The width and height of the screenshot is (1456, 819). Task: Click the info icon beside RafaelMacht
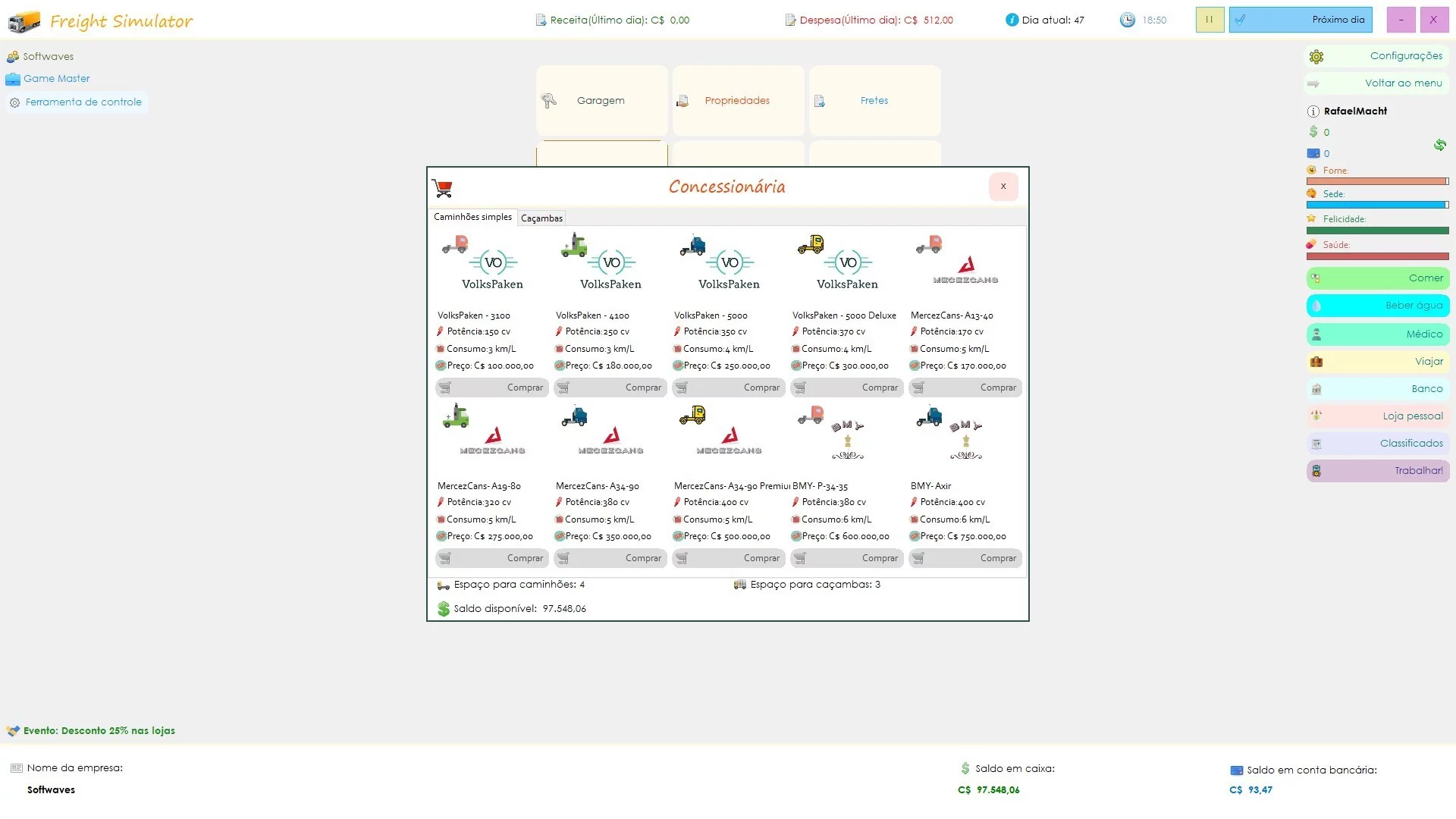[x=1313, y=111]
